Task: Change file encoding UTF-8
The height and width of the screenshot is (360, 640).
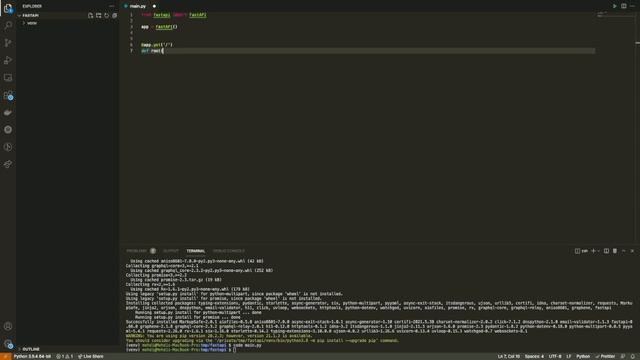Action: [555, 356]
